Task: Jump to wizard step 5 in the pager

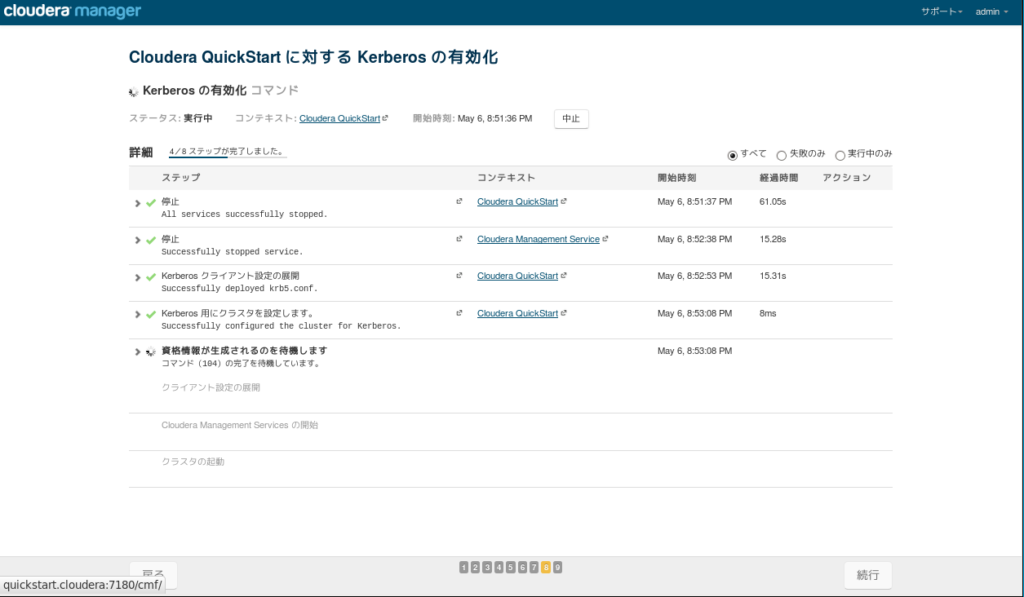Action: pyautogui.click(x=511, y=568)
